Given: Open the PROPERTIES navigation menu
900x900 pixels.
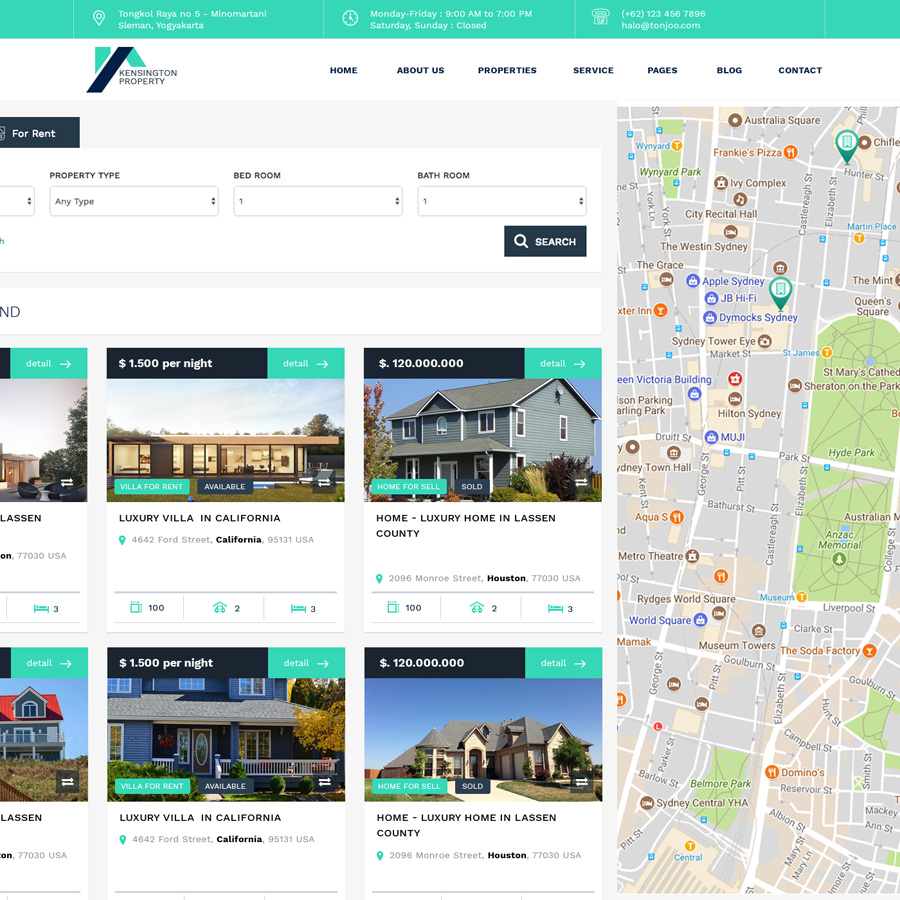Looking at the screenshot, I should pyautogui.click(x=507, y=70).
